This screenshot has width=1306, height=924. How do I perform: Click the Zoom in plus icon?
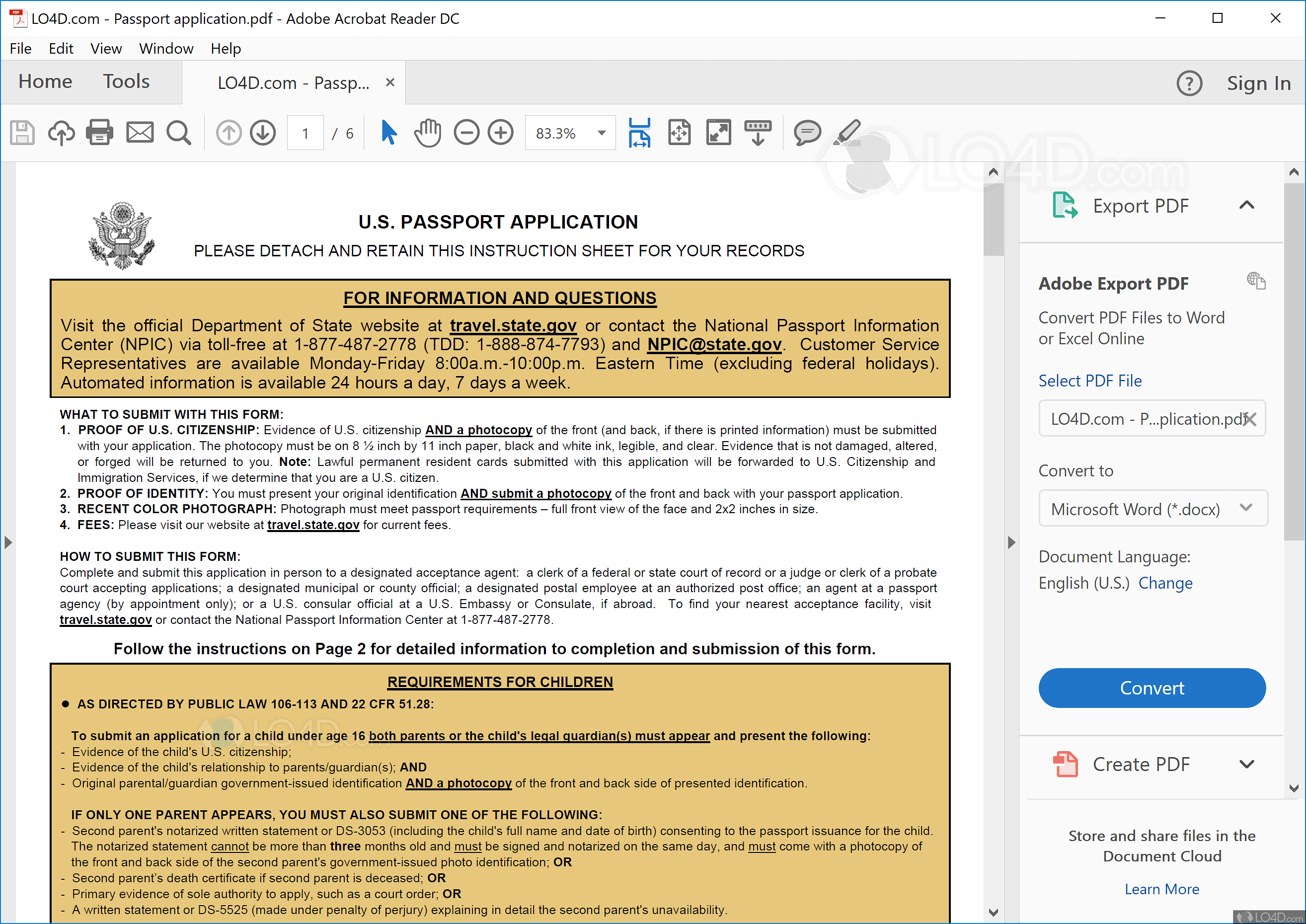[x=501, y=133]
